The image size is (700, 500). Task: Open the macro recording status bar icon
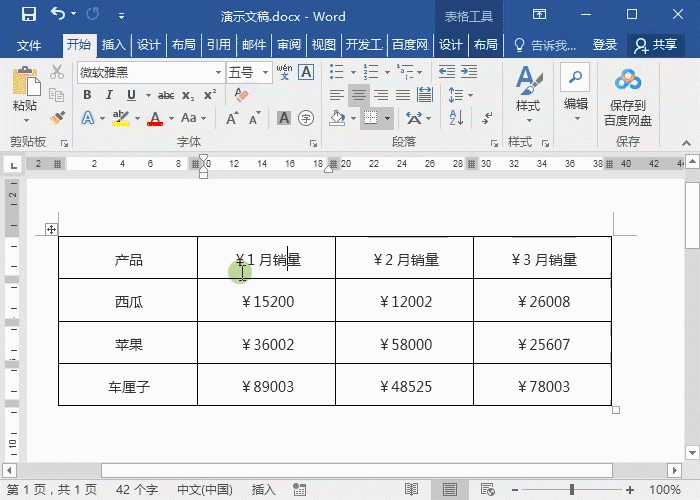coord(300,490)
